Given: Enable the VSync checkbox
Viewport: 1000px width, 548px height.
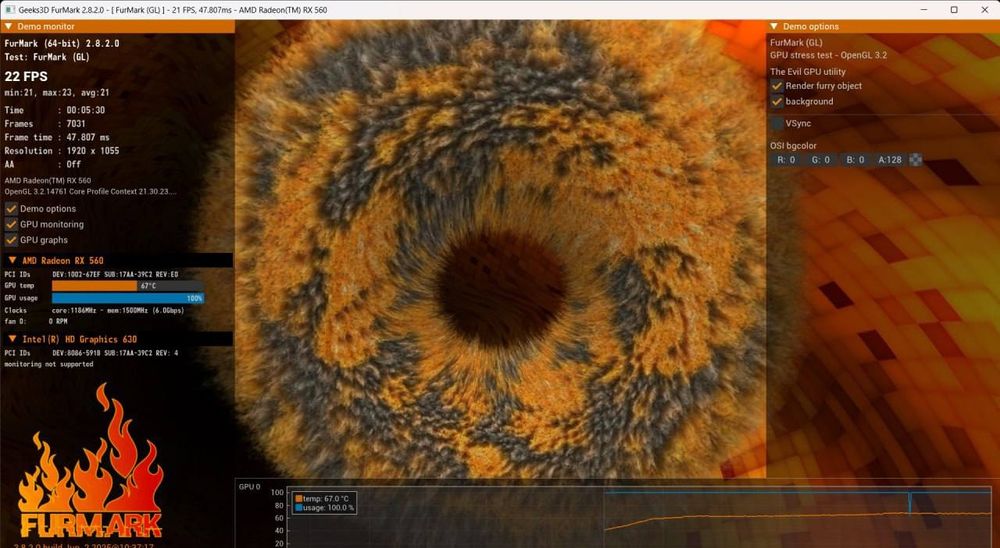Looking at the screenshot, I should click(777, 124).
